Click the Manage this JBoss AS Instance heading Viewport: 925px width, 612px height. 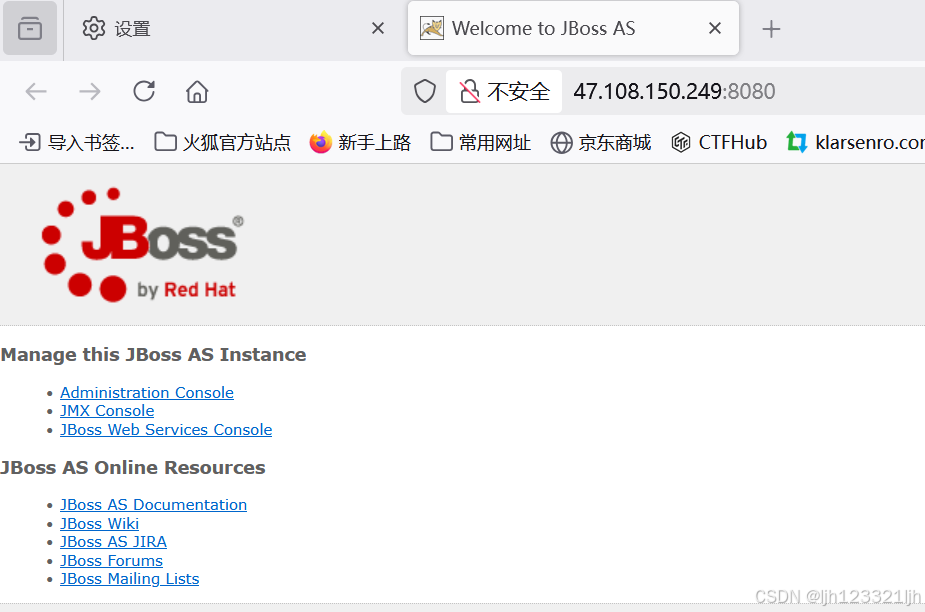[x=153, y=355]
